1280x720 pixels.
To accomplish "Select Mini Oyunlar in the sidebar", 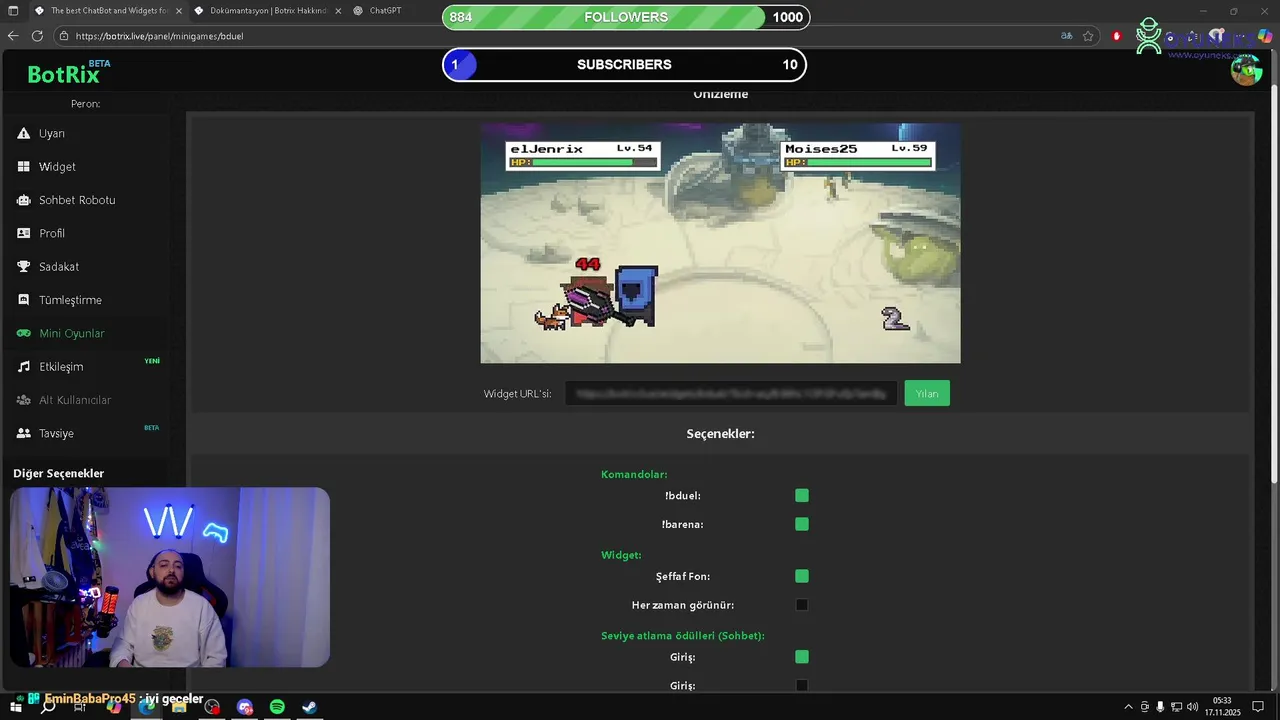I will (x=71, y=333).
